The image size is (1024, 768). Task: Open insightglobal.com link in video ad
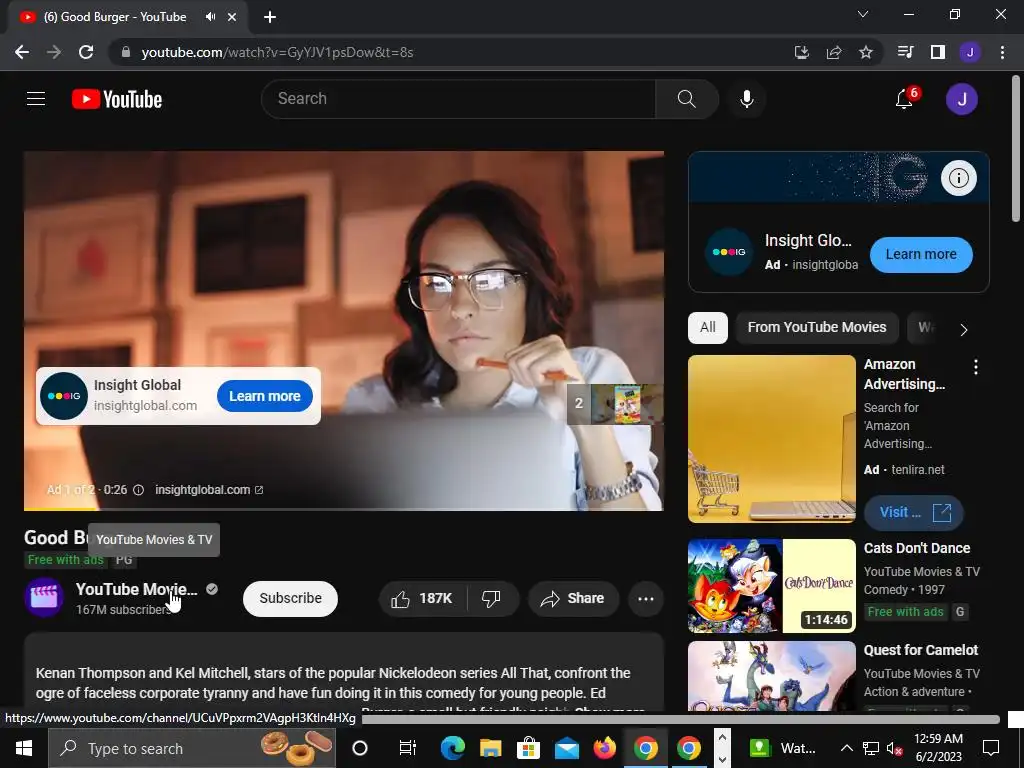pos(209,490)
